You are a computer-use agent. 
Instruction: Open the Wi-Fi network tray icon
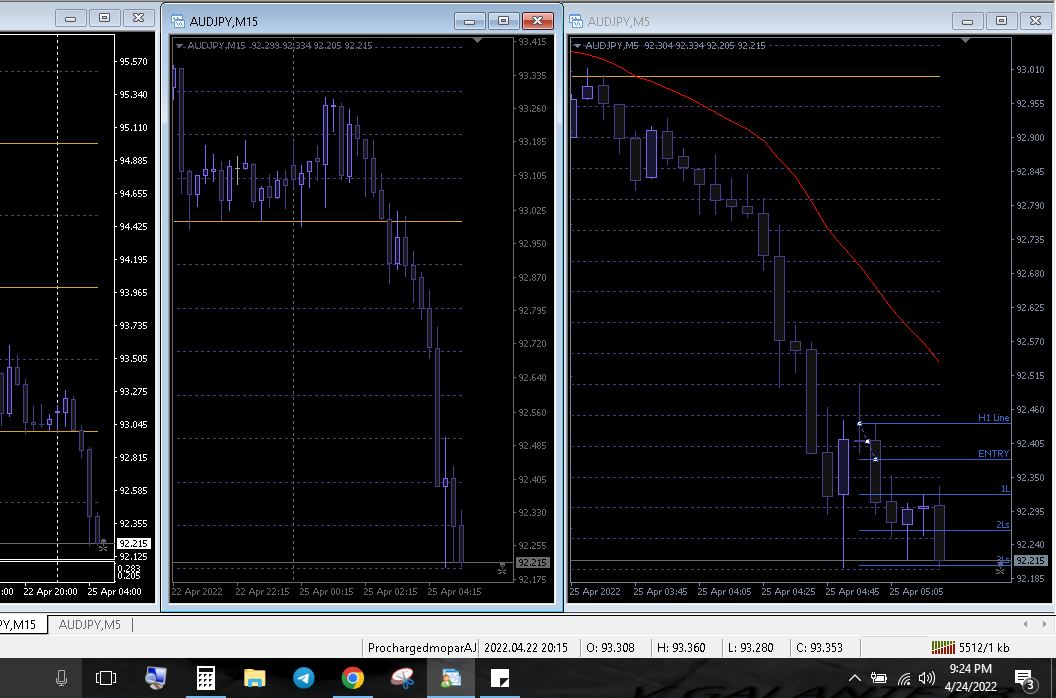coord(904,678)
